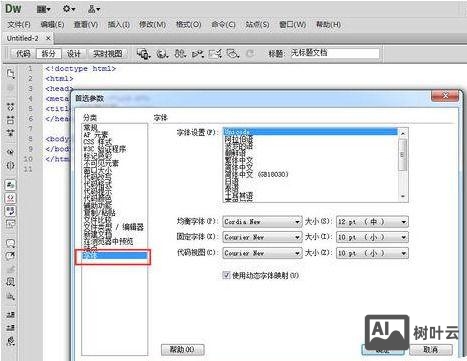Click the 实时视图 button
This screenshot has width=467, height=361.
[107, 53]
